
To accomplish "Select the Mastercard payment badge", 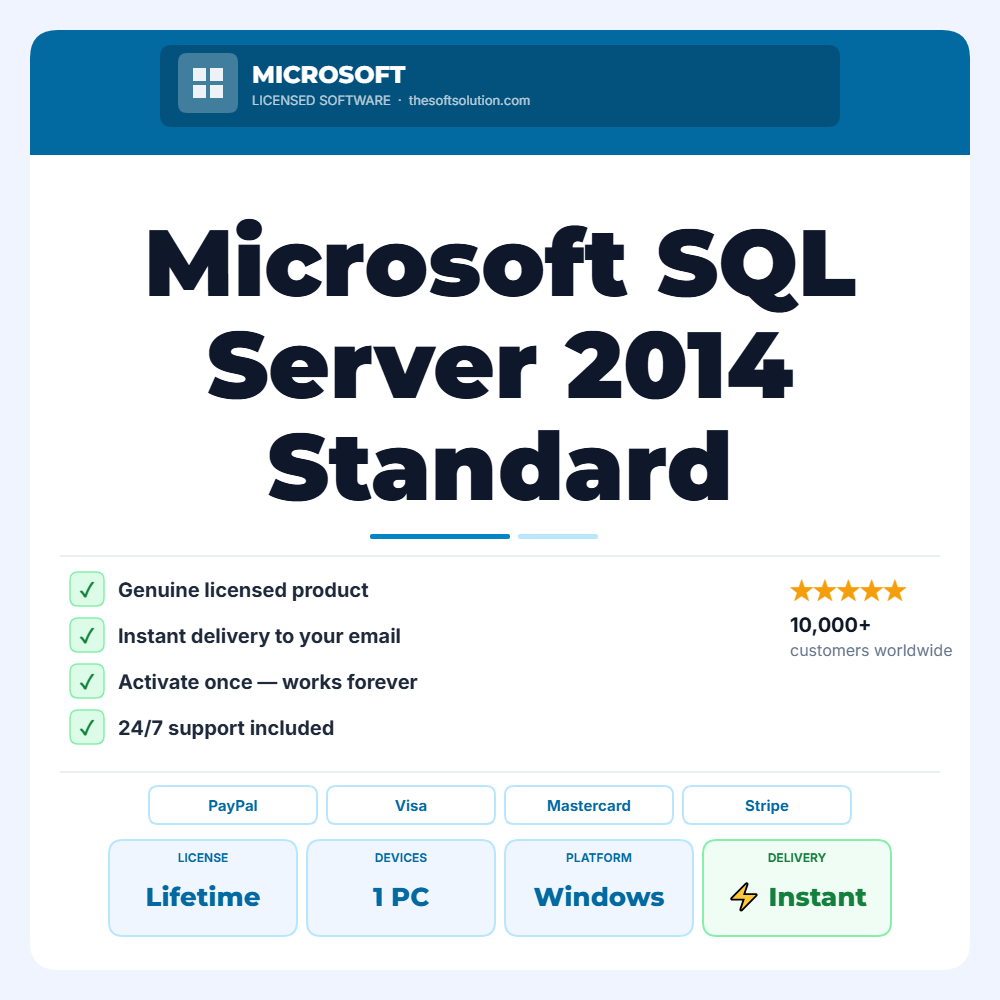I will [589, 805].
